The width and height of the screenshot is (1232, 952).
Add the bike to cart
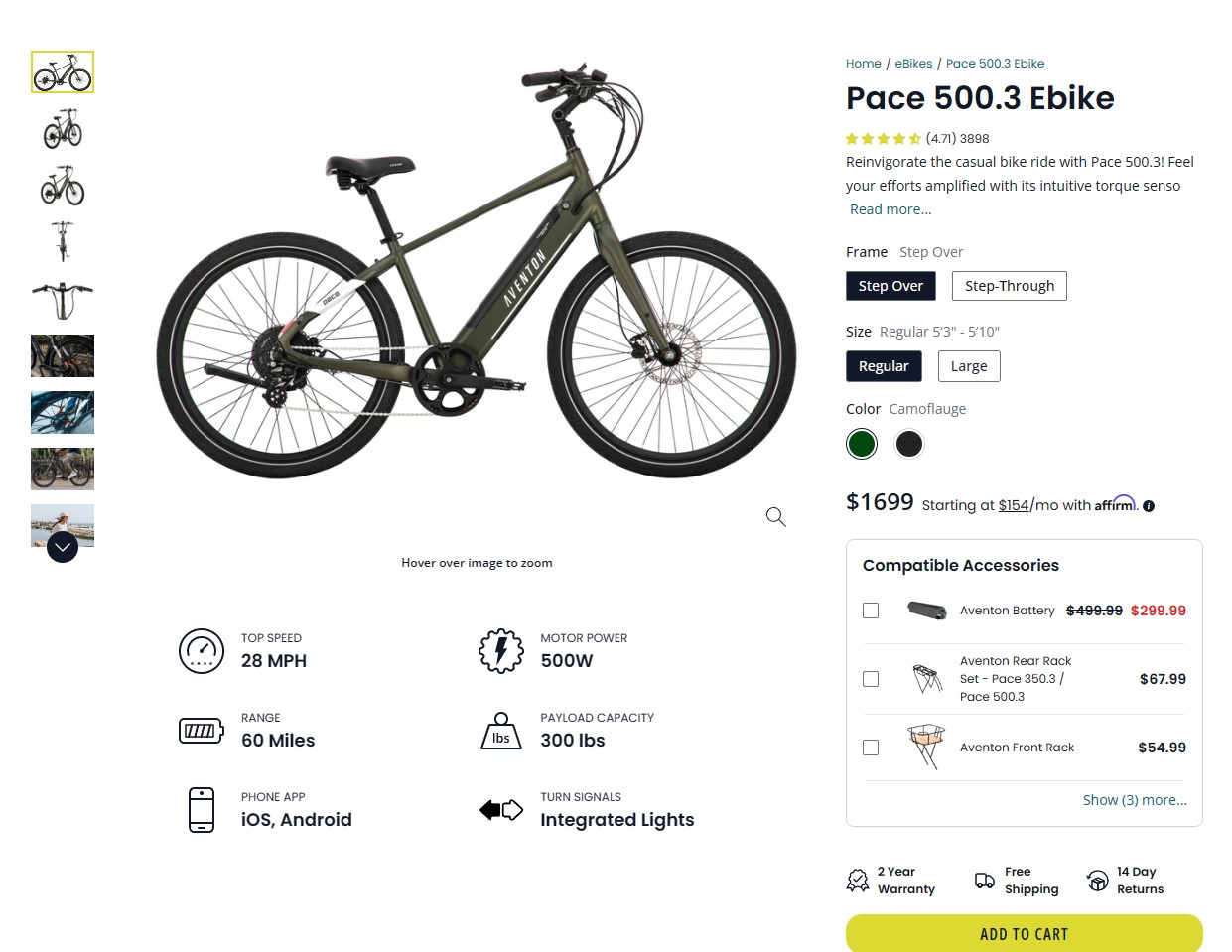[x=1024, y=934]
